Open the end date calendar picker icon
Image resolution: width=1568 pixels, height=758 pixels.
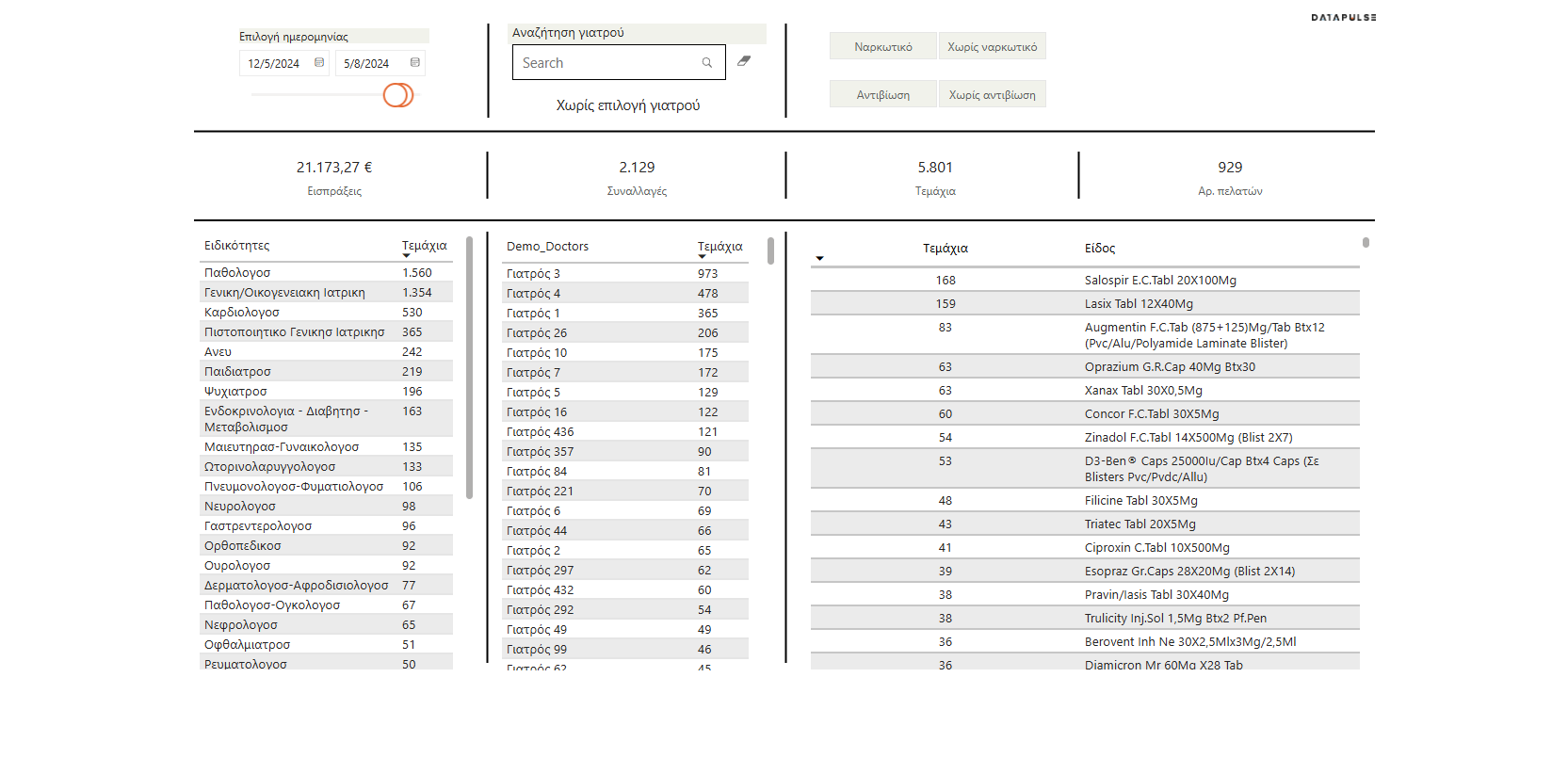pyautogui.click(x=415, y=62)
